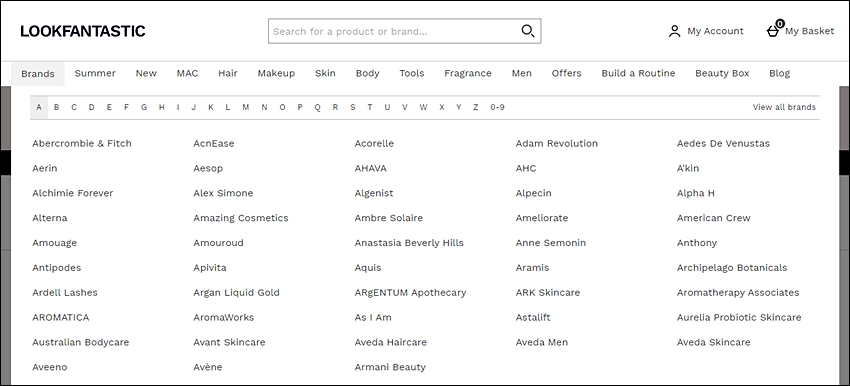Click the search magnifier icon

coord(528,31)
